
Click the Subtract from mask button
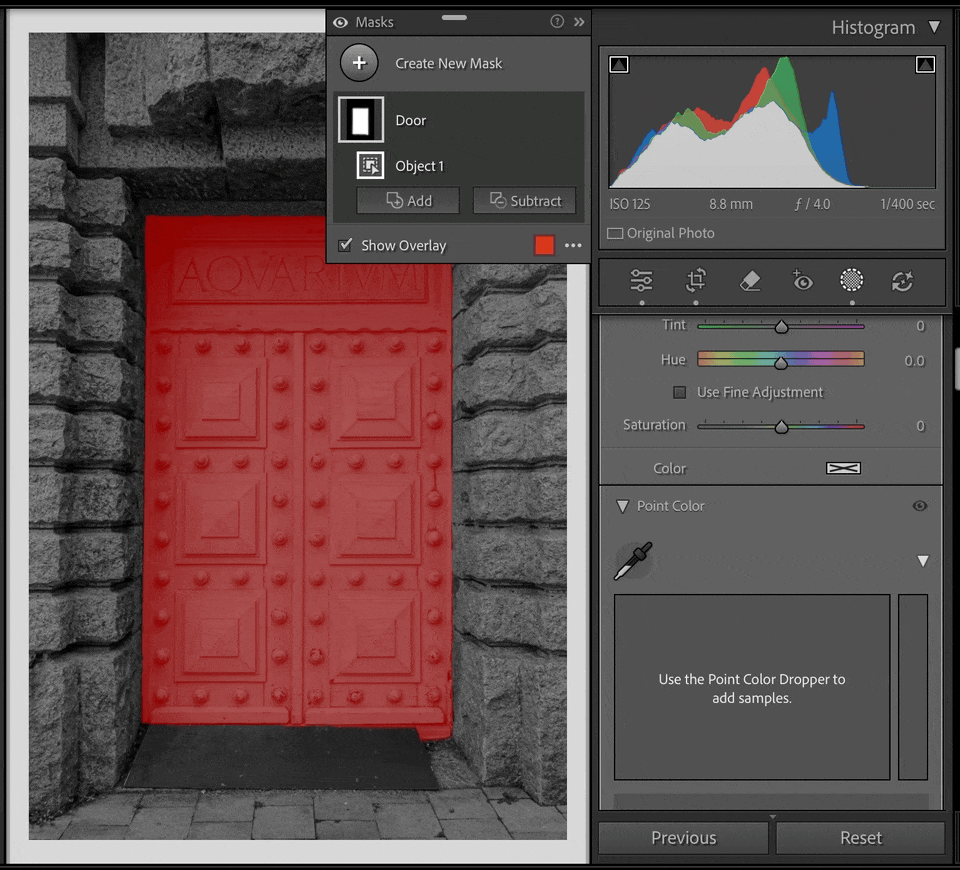pyautogui.click(x=524, y=201)
